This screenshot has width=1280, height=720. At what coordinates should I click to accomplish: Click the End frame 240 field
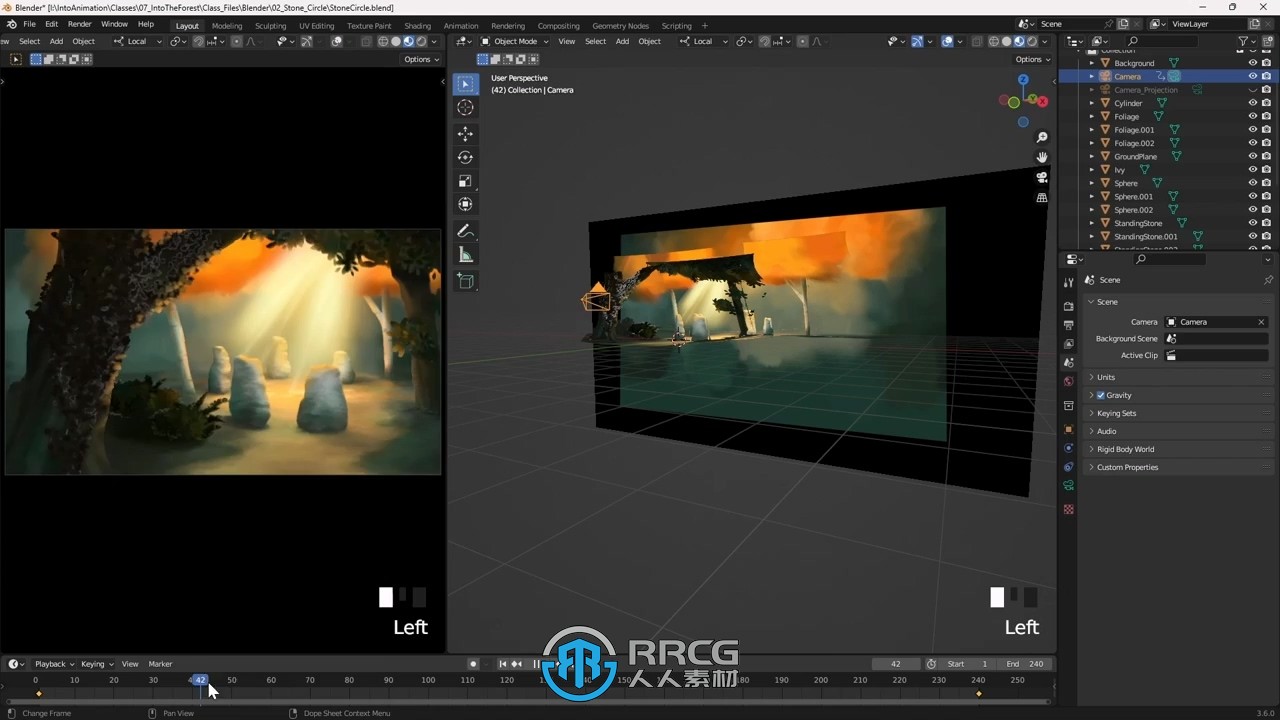pyautogui.click(x=1025, y=664)
